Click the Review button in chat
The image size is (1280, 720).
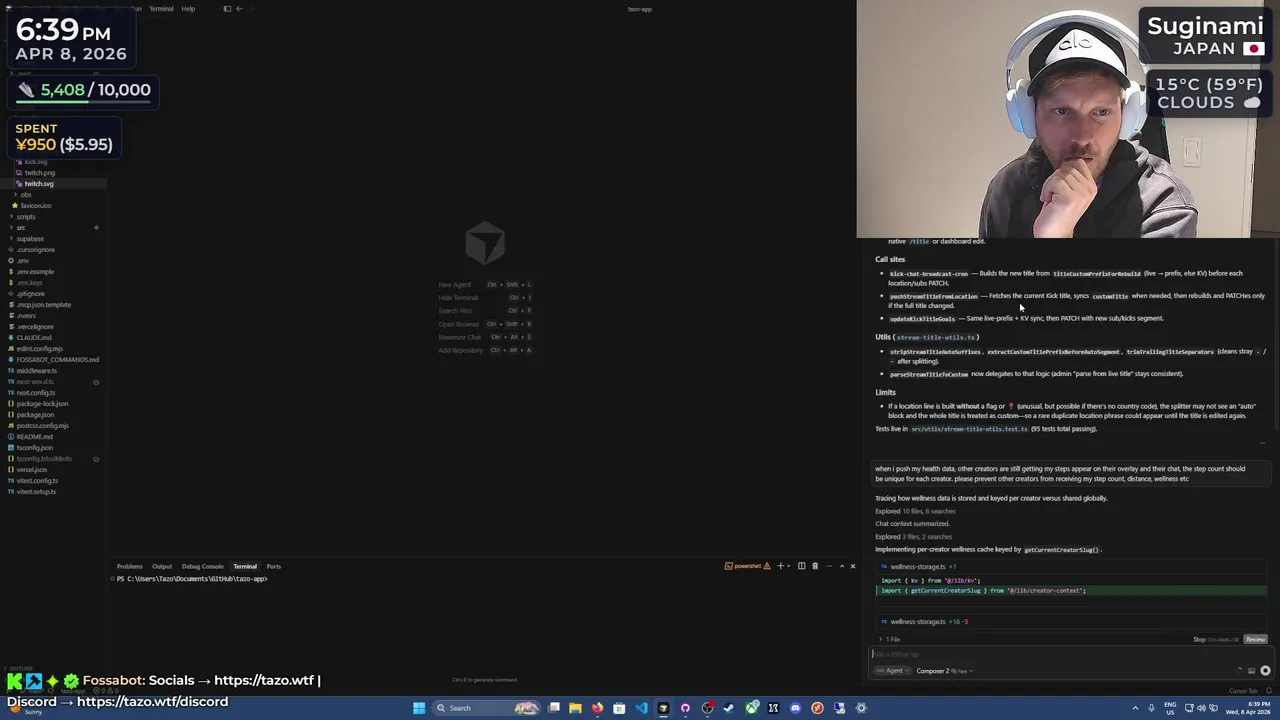1256,640
